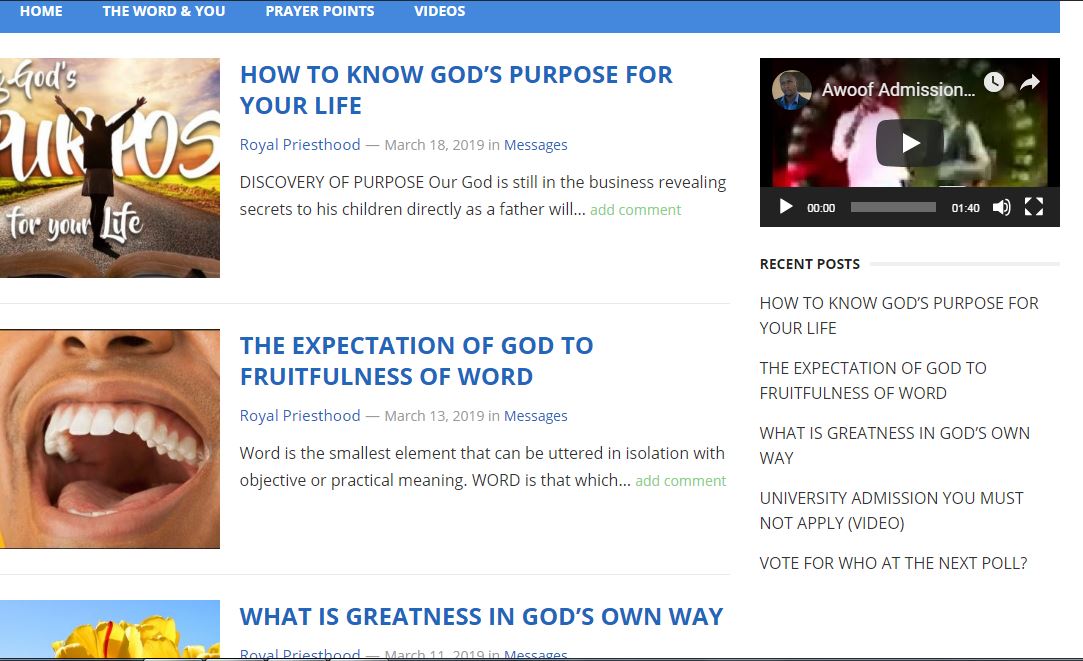The image size is (1083, 661).
Task: Enter fullscreen mode for the video
Action: [1033, 207]
